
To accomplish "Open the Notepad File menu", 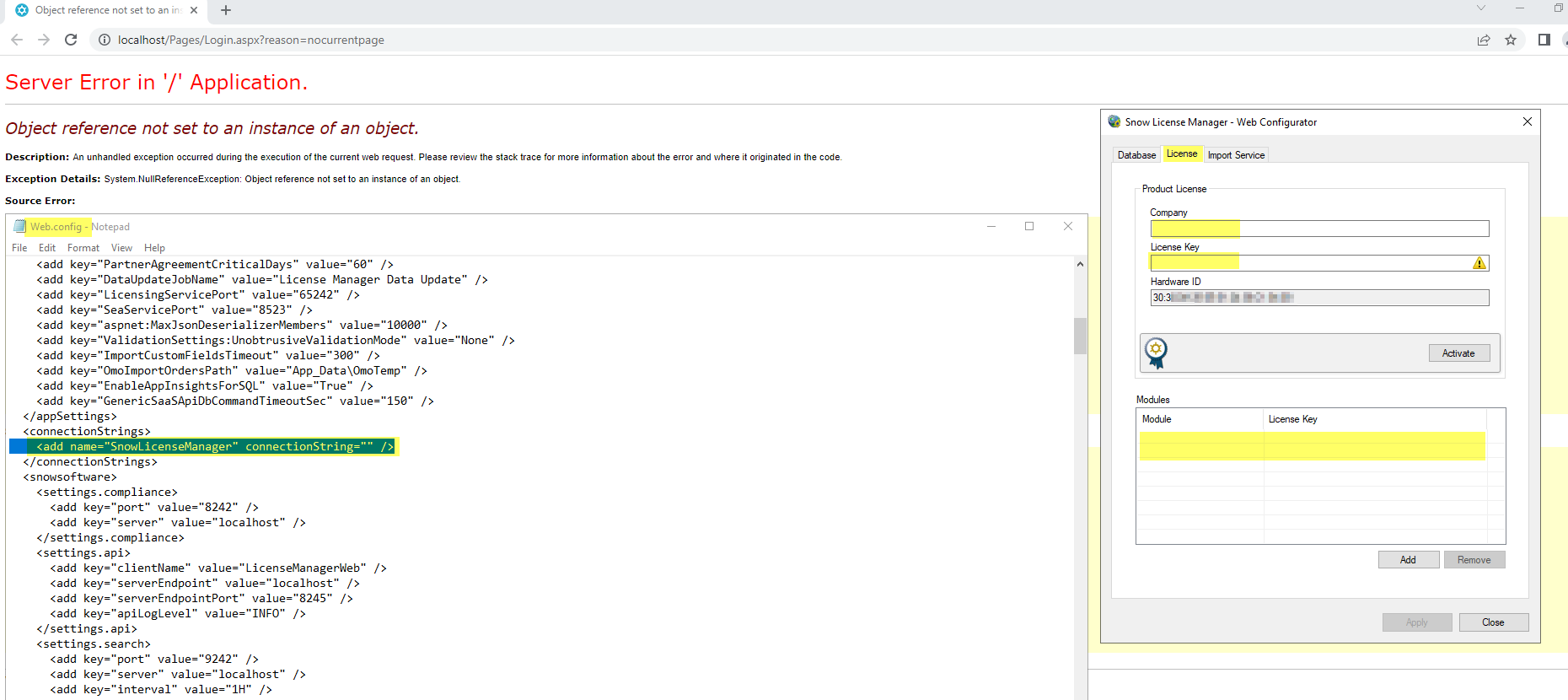I will 19,248.
